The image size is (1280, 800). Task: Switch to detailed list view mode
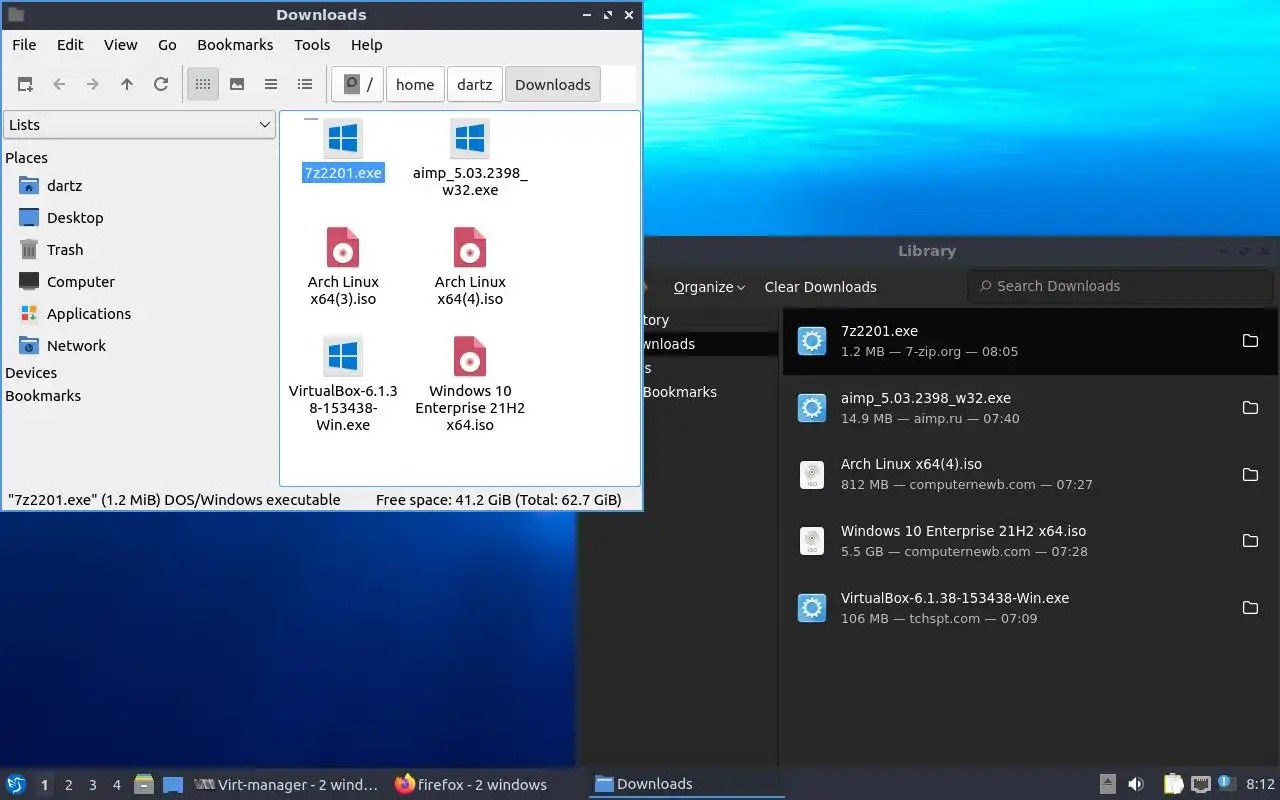click(x=305, y=85)
